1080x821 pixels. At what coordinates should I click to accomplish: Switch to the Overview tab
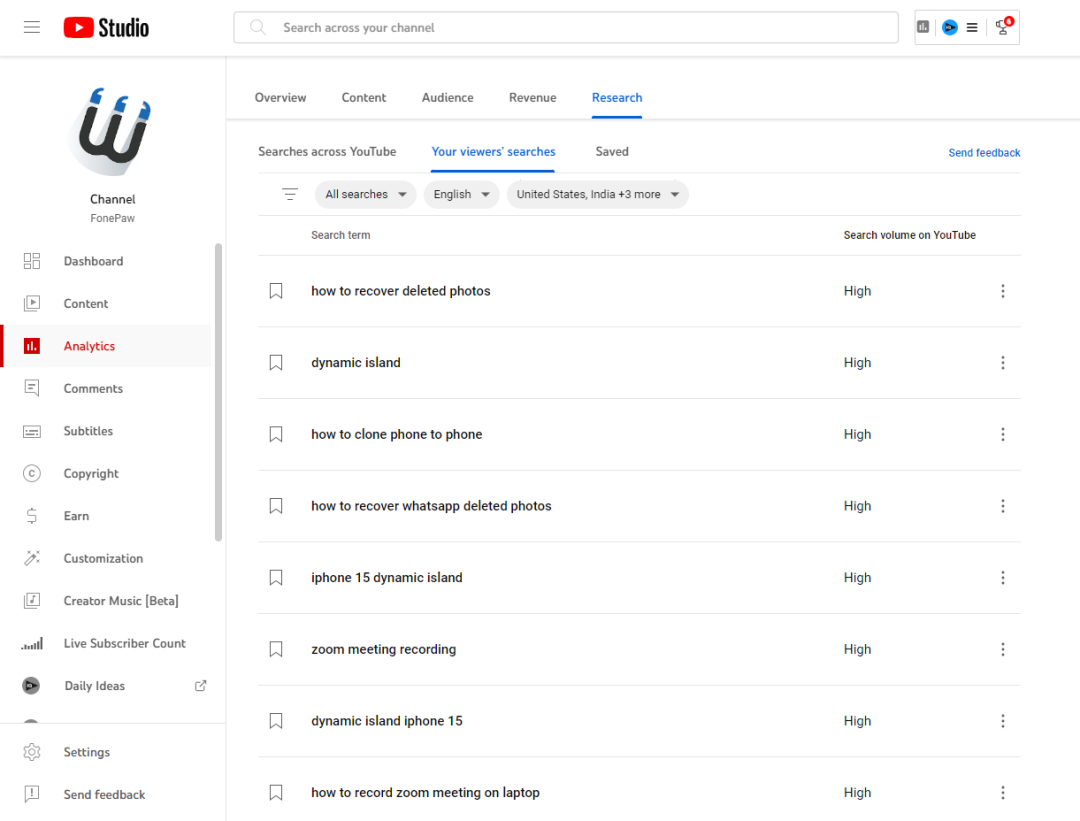(280, 98)
